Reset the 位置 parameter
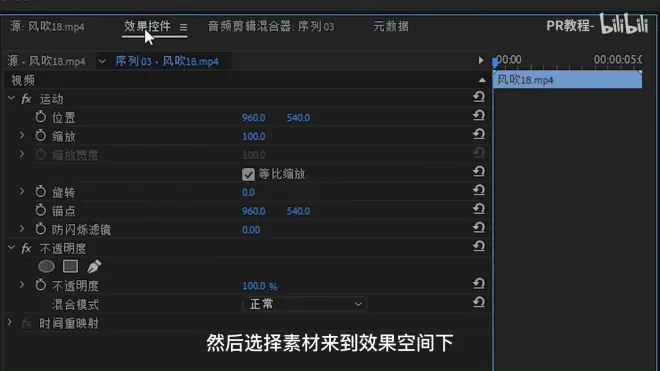The width and height of the screenshot is (660, 371). click(x=479, y=116)
